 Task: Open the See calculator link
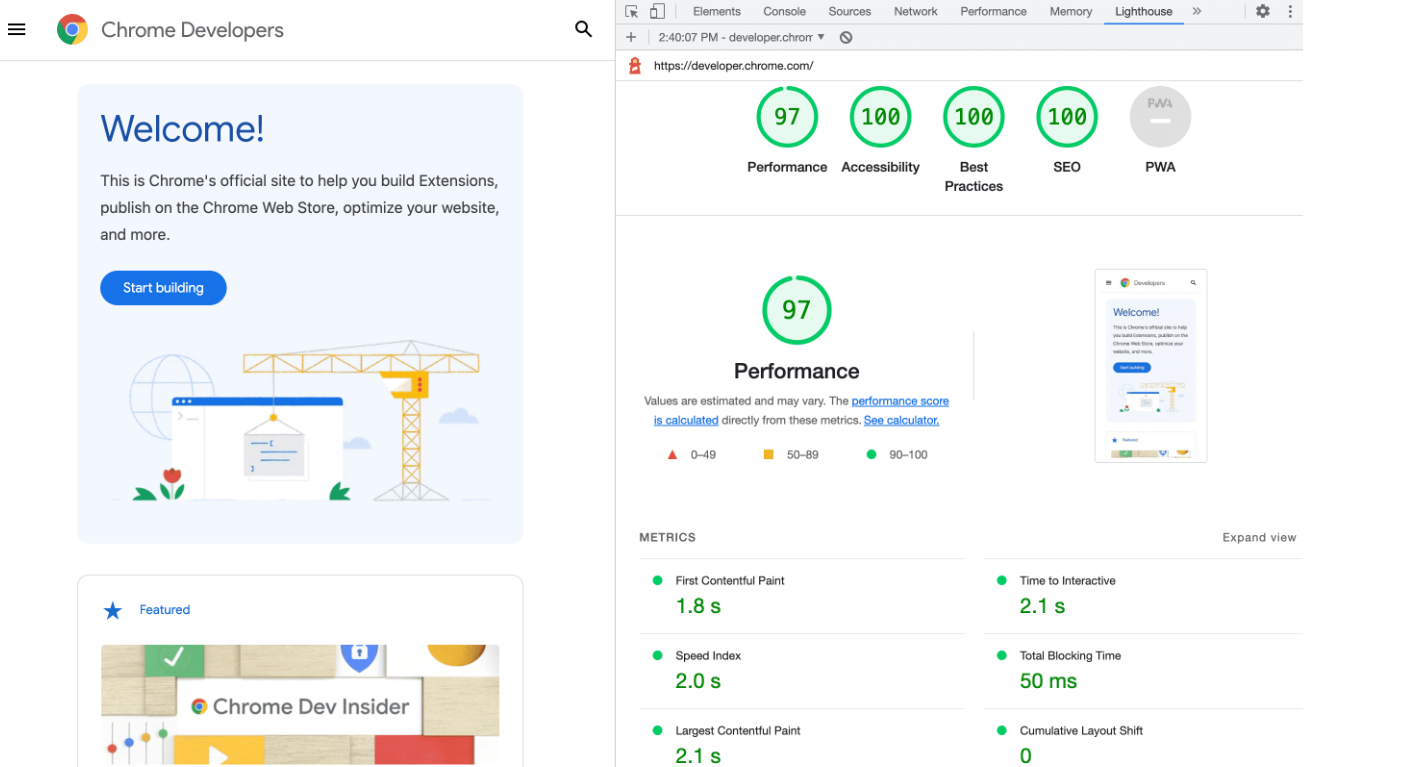tap(900, 420)
